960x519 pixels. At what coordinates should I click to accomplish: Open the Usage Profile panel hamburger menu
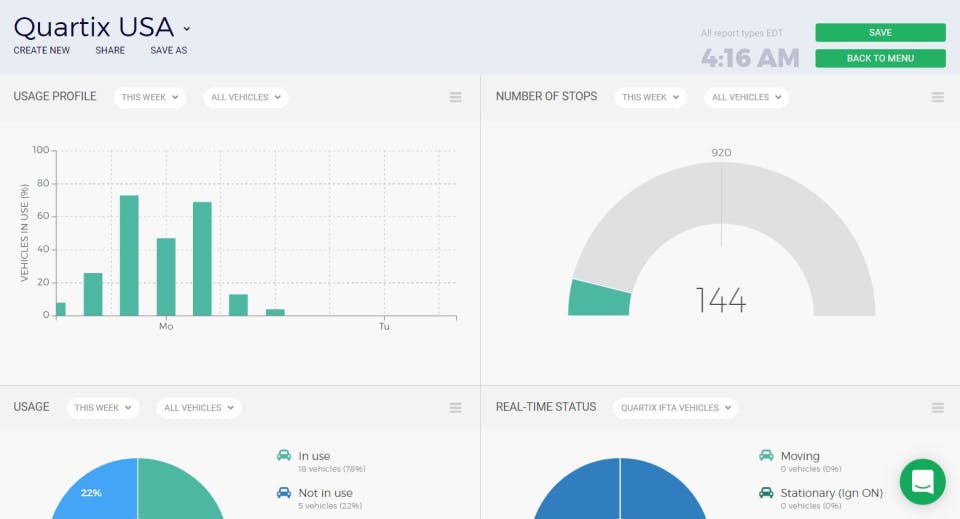point(455,97)
